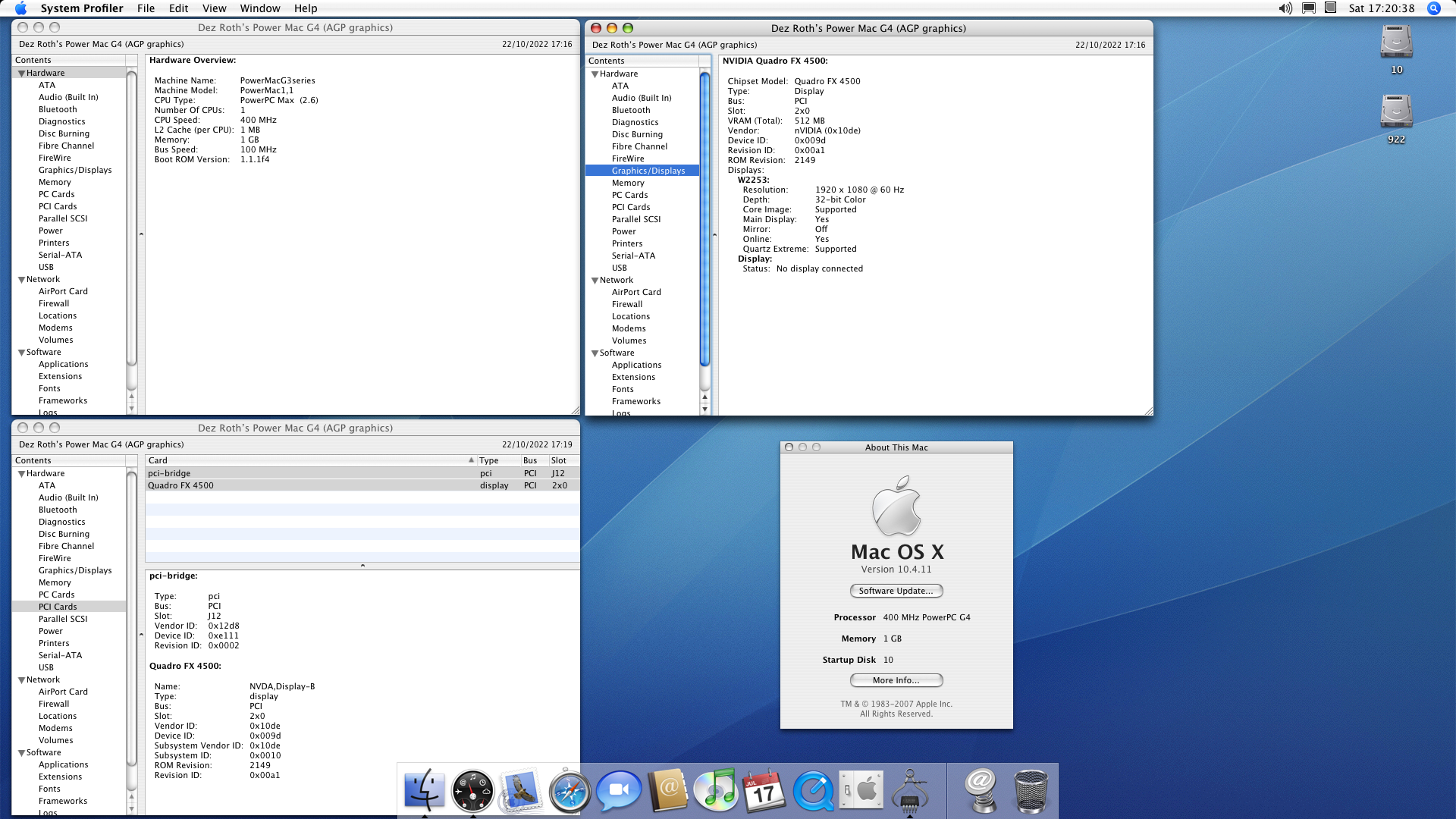Open the Trash in the dock
This screenshot has width=1456, height=819.
(x=1031, y=791)
